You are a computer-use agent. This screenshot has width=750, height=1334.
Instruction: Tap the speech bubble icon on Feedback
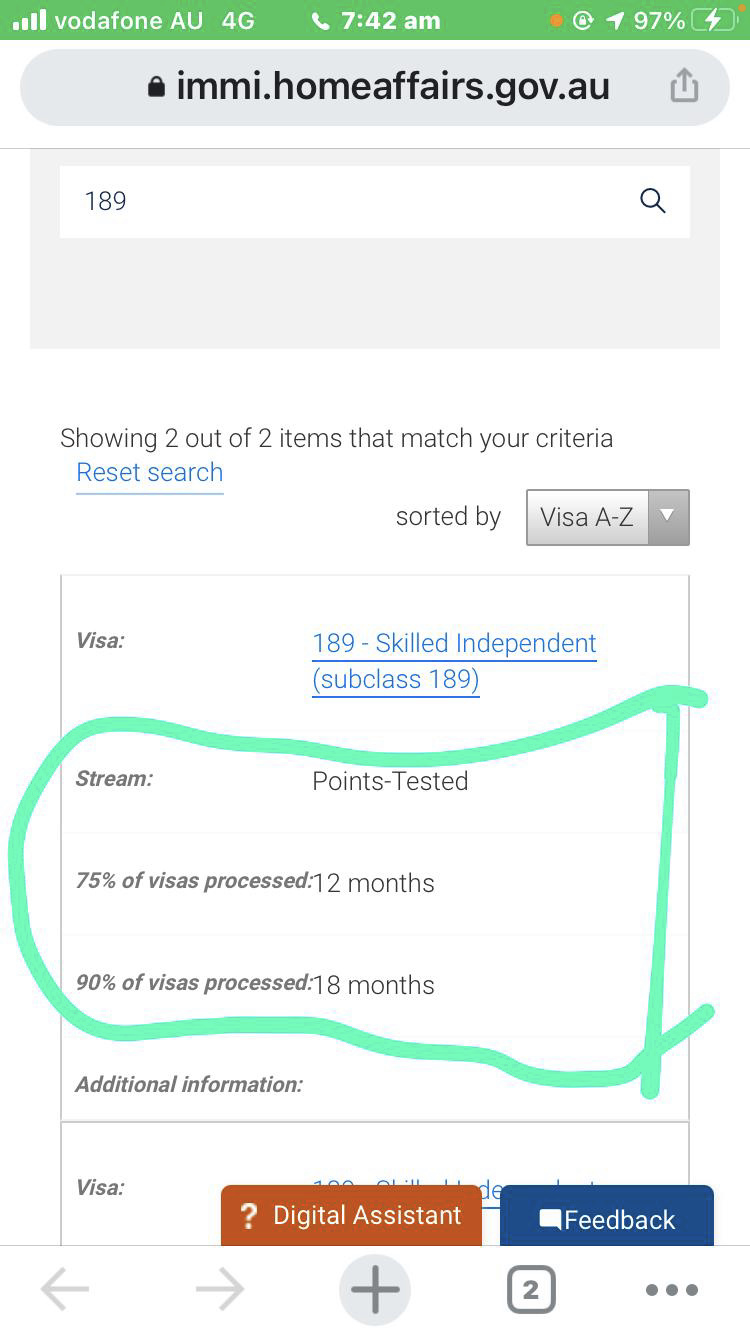(x=550, y=1220)
